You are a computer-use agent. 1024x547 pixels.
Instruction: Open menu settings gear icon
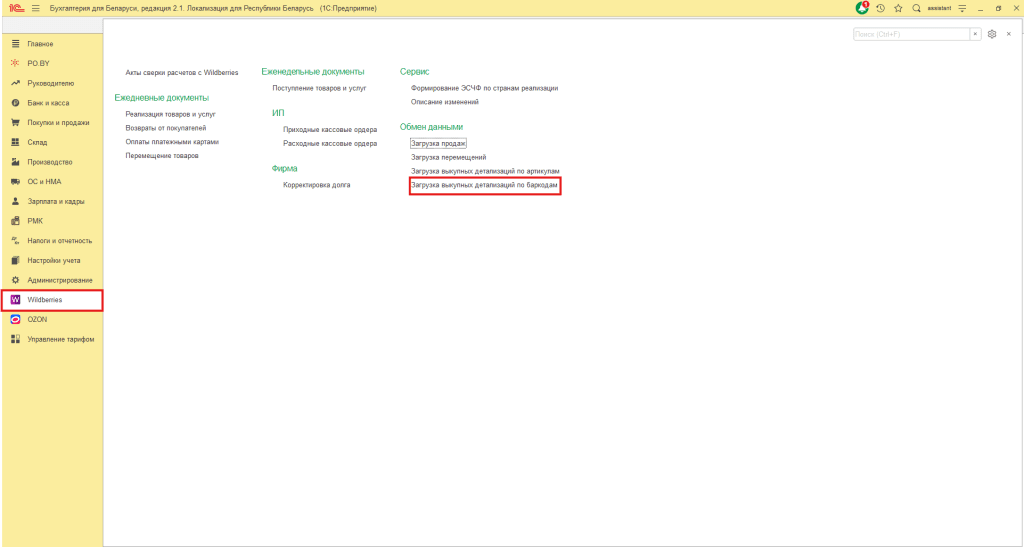992,34
